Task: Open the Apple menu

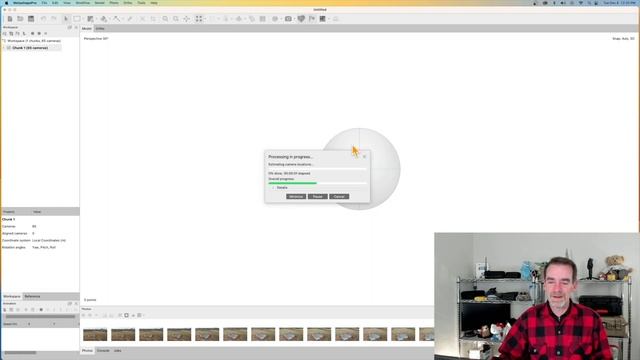Action: point(6,3)
